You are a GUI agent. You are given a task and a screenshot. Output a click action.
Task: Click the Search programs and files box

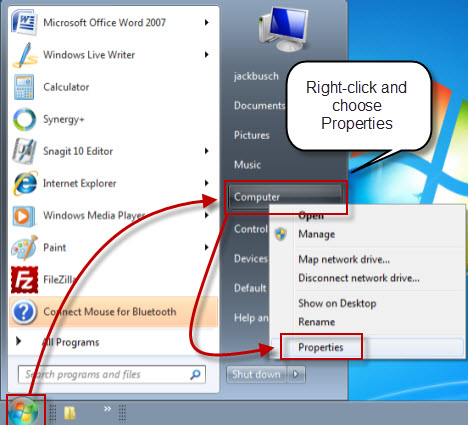(x=112, y=374)
